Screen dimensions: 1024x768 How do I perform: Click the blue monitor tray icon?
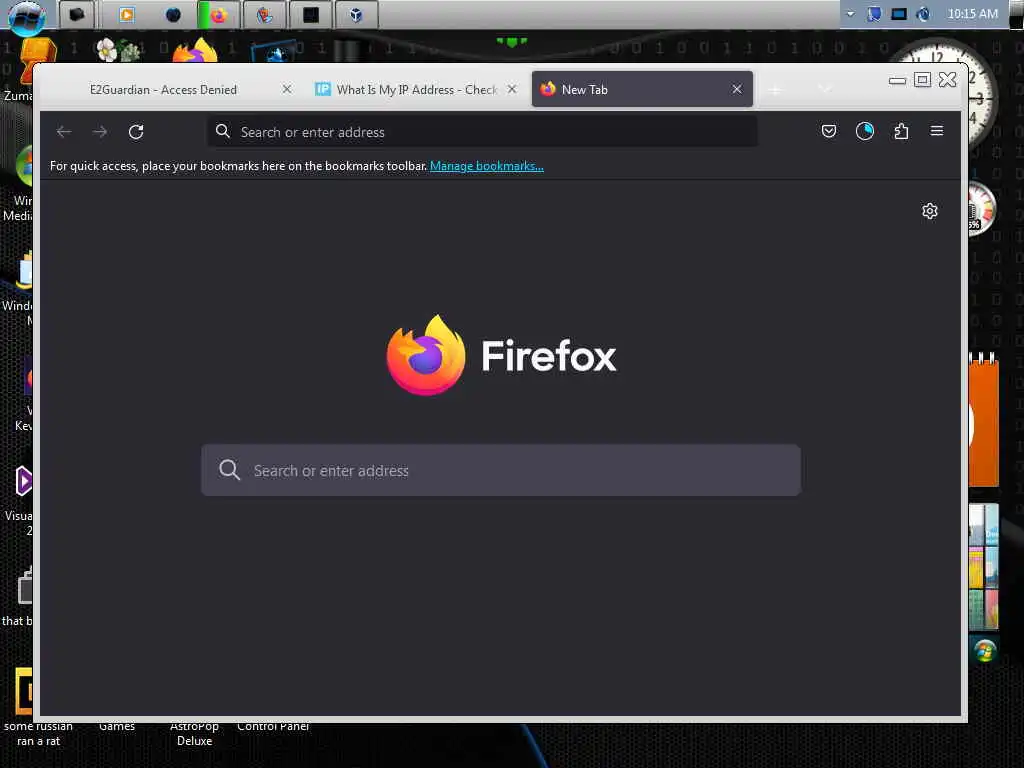(899, 14)
